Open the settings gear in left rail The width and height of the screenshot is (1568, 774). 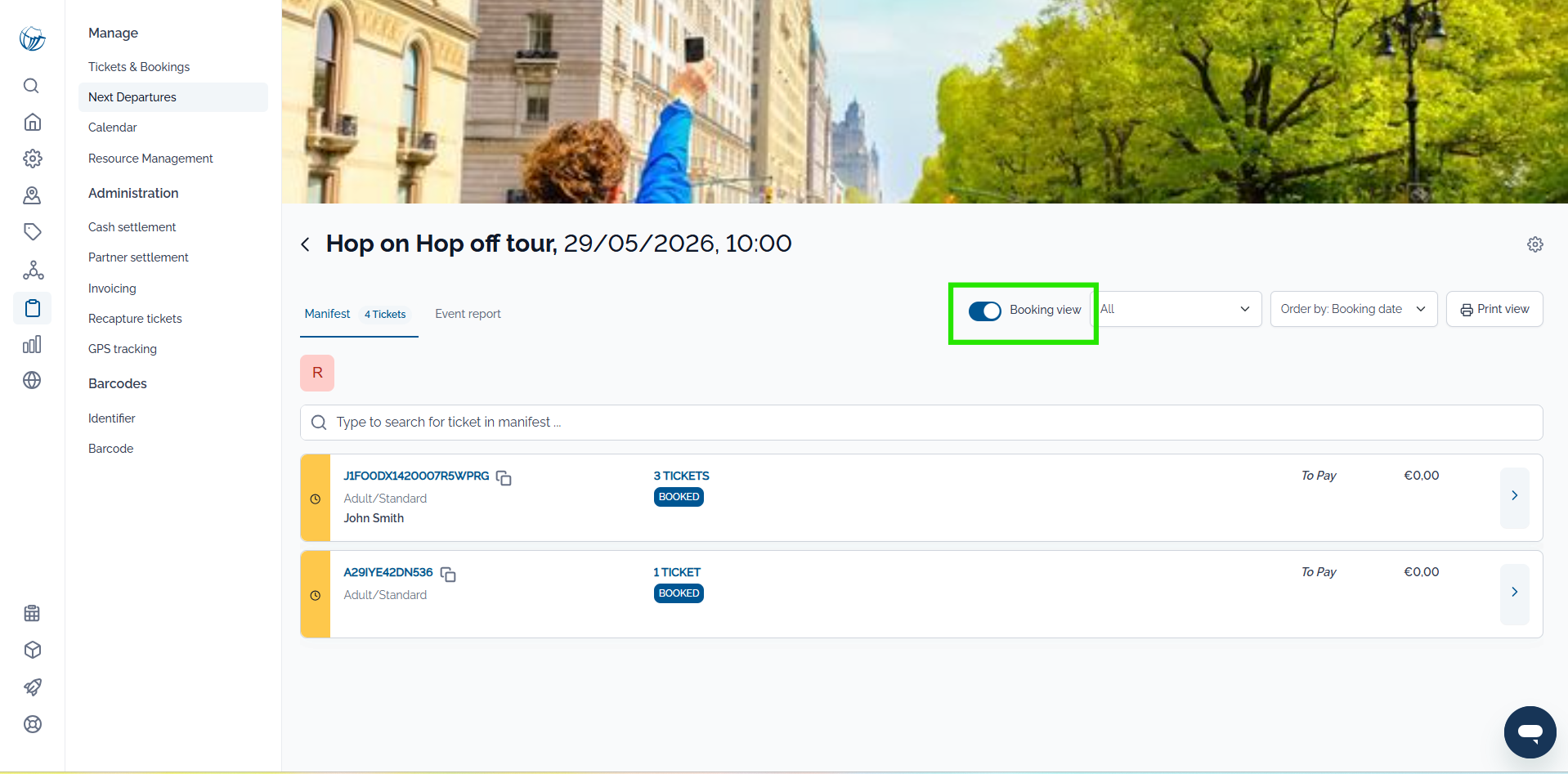33,159
